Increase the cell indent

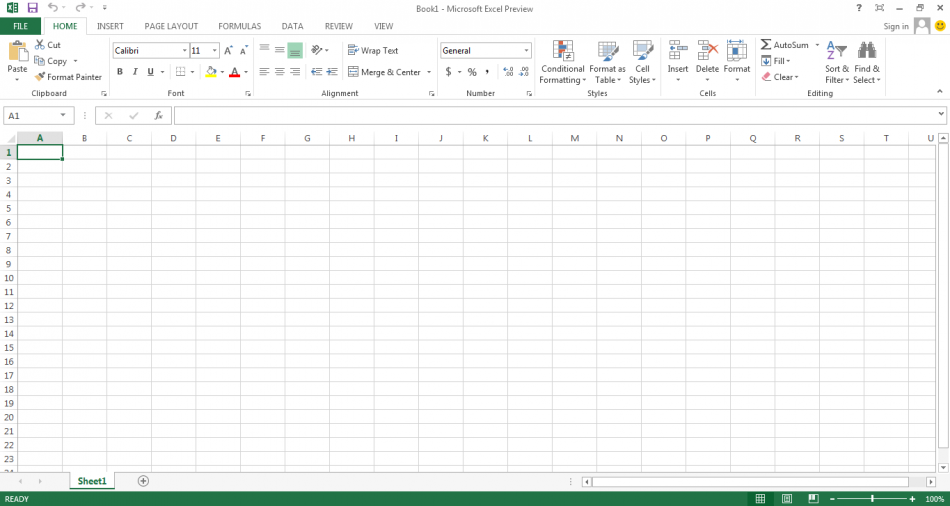pyautogui.click(x=332, y=72)
